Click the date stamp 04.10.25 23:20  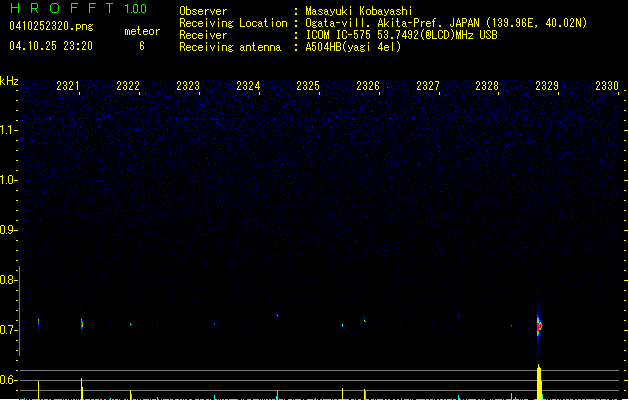pyautogui.click(x=51, y=46)
